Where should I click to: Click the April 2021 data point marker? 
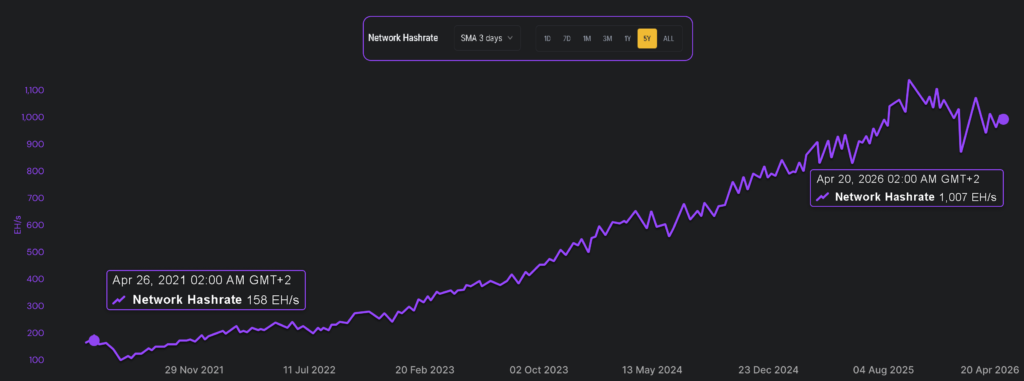coord(94,340)
